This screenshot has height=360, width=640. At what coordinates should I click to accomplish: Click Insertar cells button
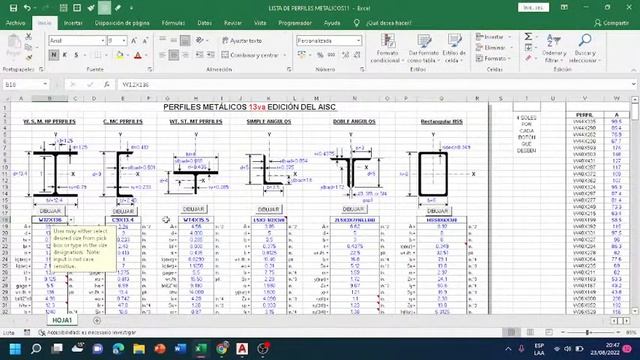(493, 37)
